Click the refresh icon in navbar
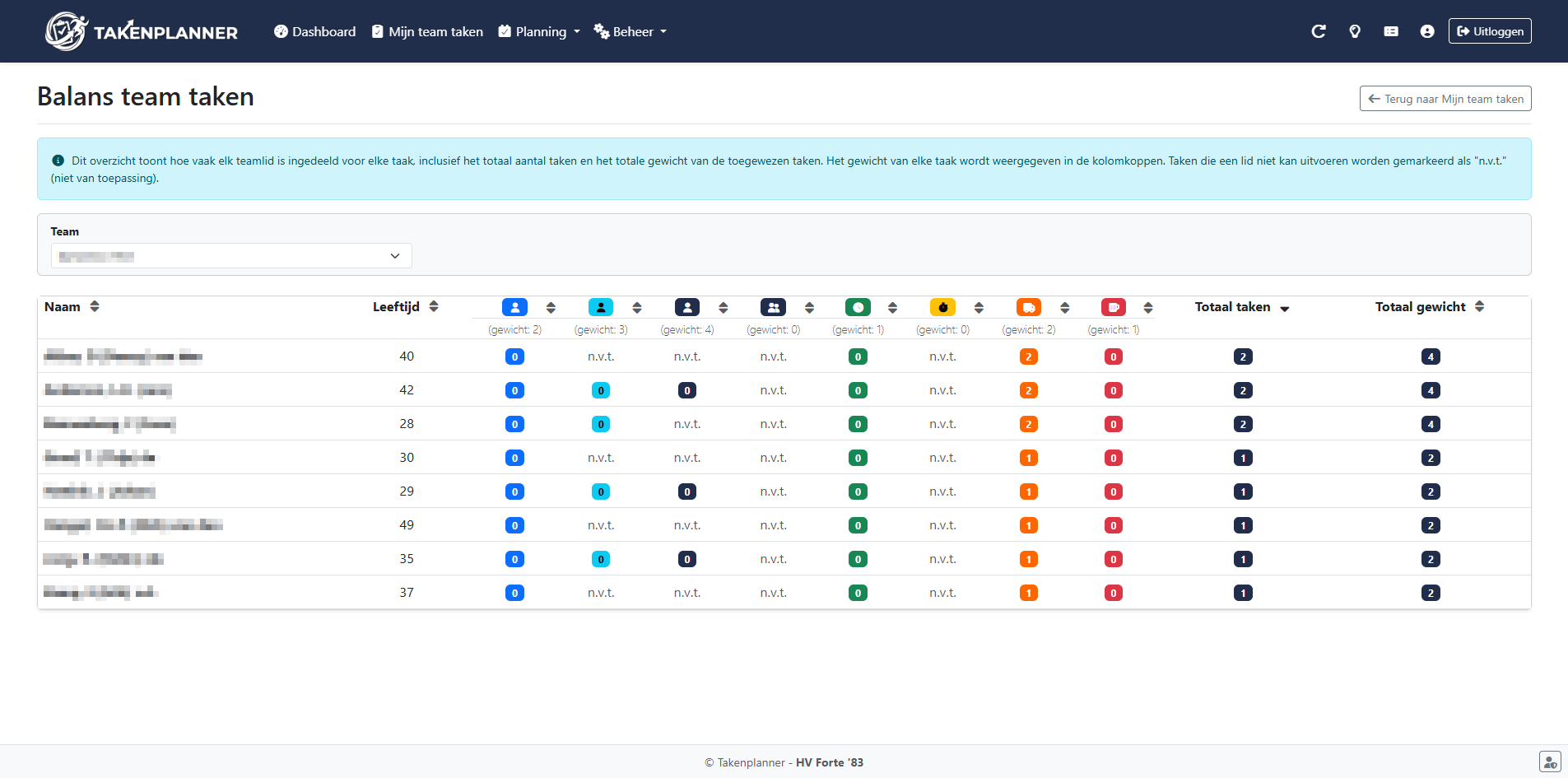Viewport: 1568px width, 778px height. click(x=1318, y=31)
